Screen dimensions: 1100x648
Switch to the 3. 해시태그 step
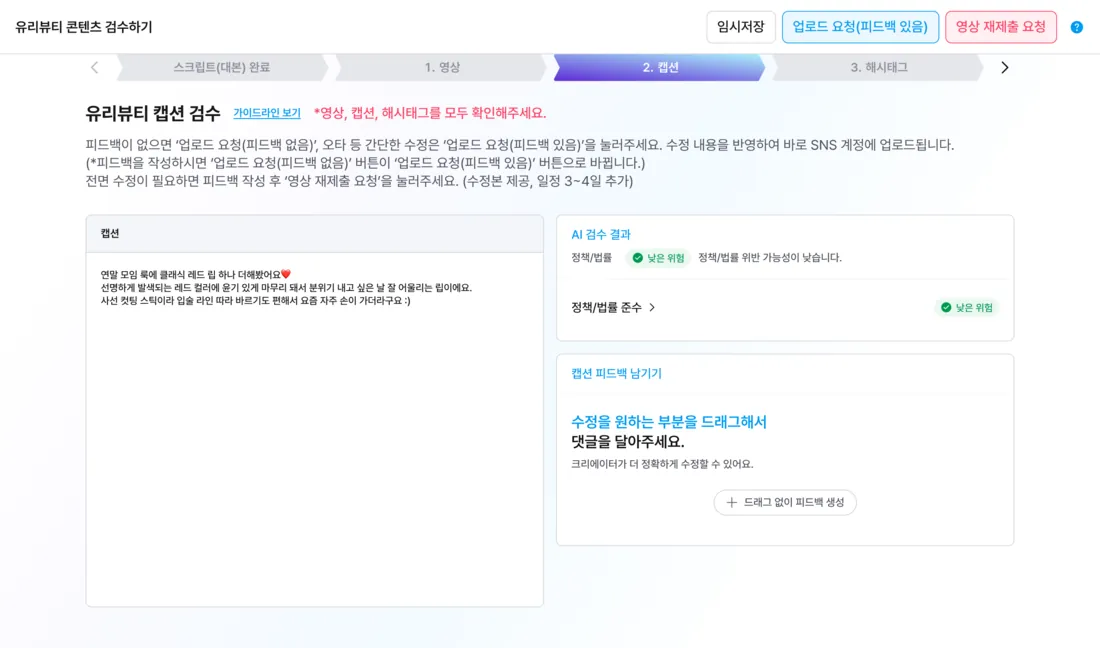[x=878, y=67]
